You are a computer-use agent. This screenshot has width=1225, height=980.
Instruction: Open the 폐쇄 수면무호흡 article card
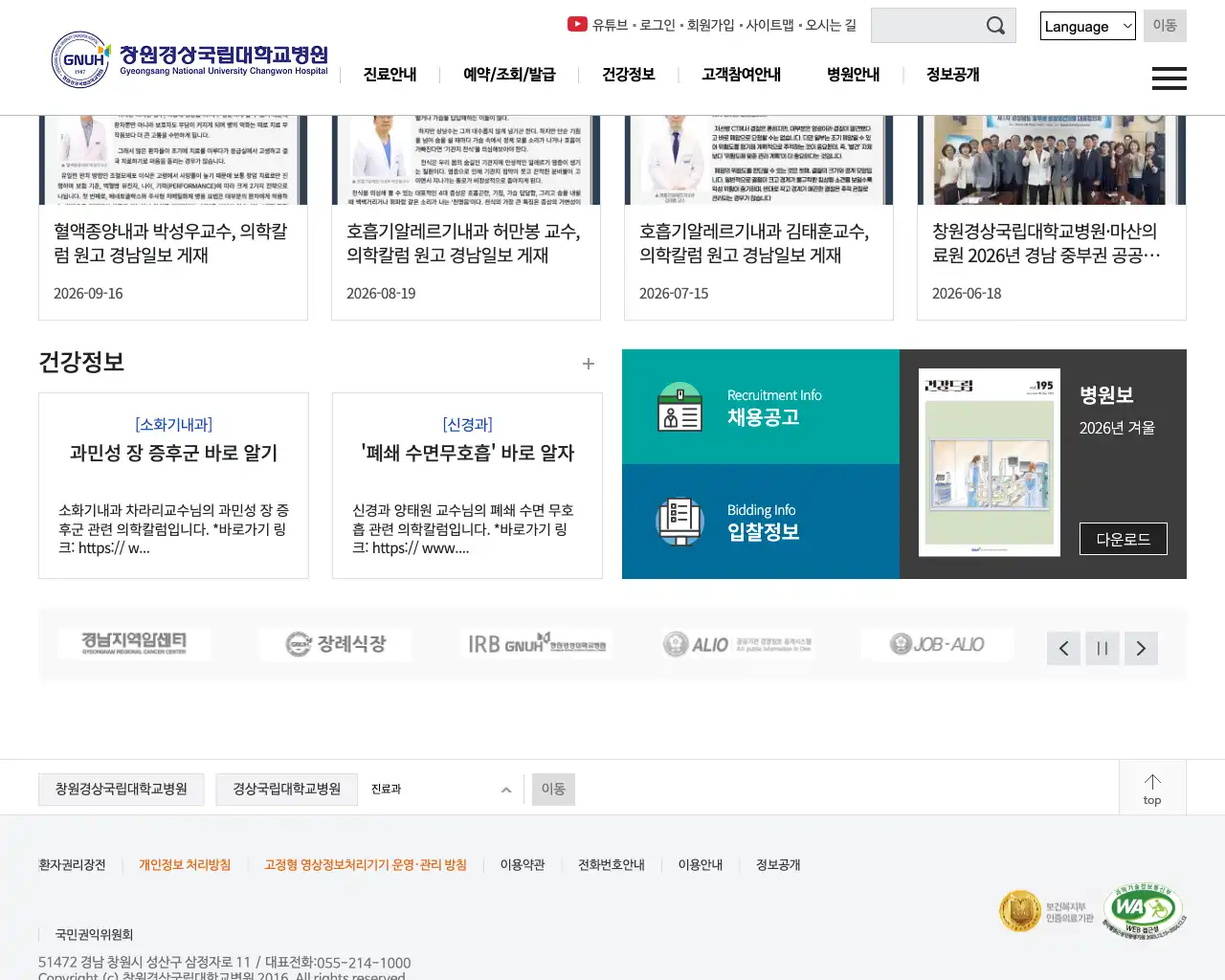coord(467,485)
